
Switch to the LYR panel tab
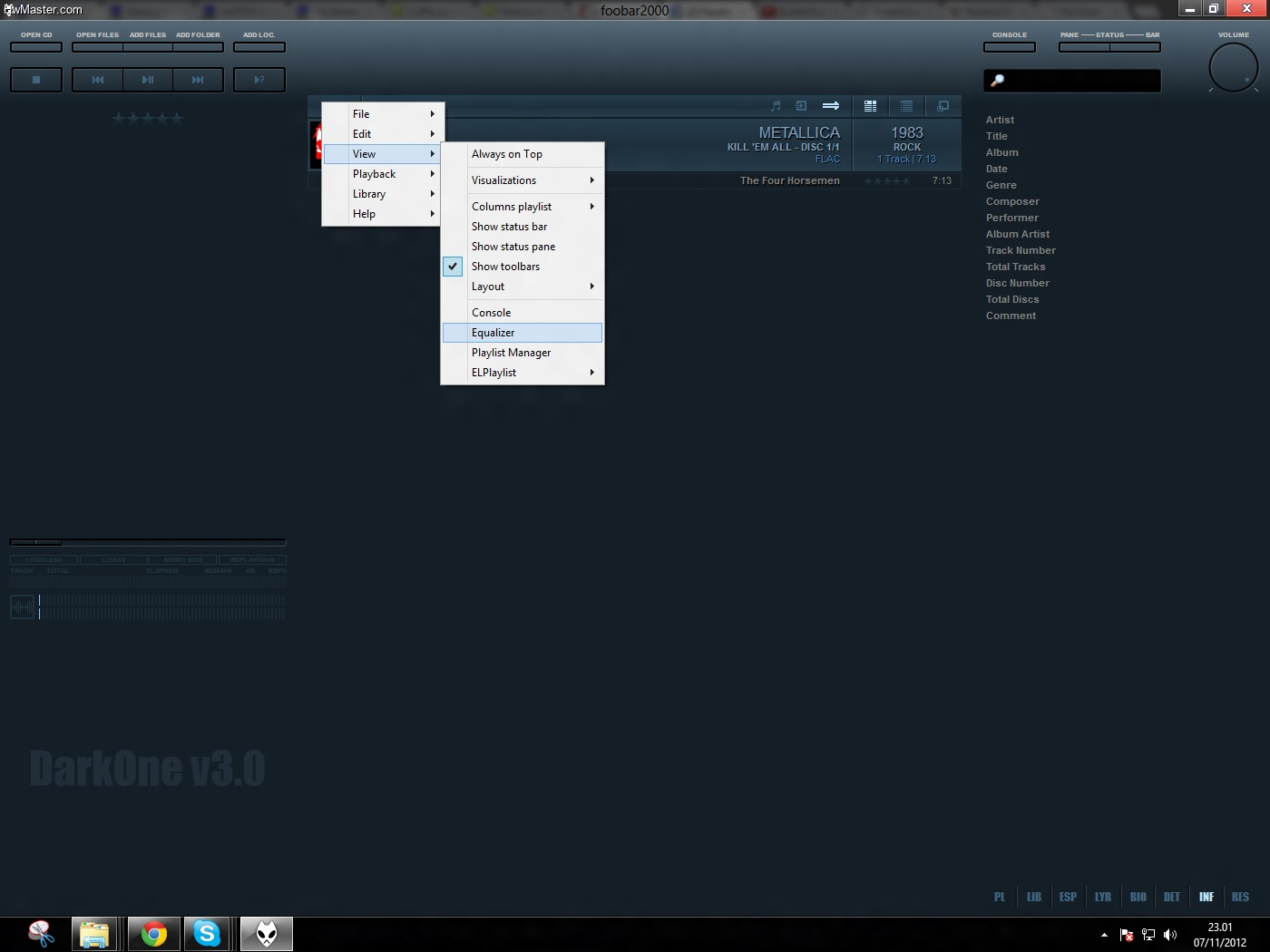click(x=1103, y=897)
